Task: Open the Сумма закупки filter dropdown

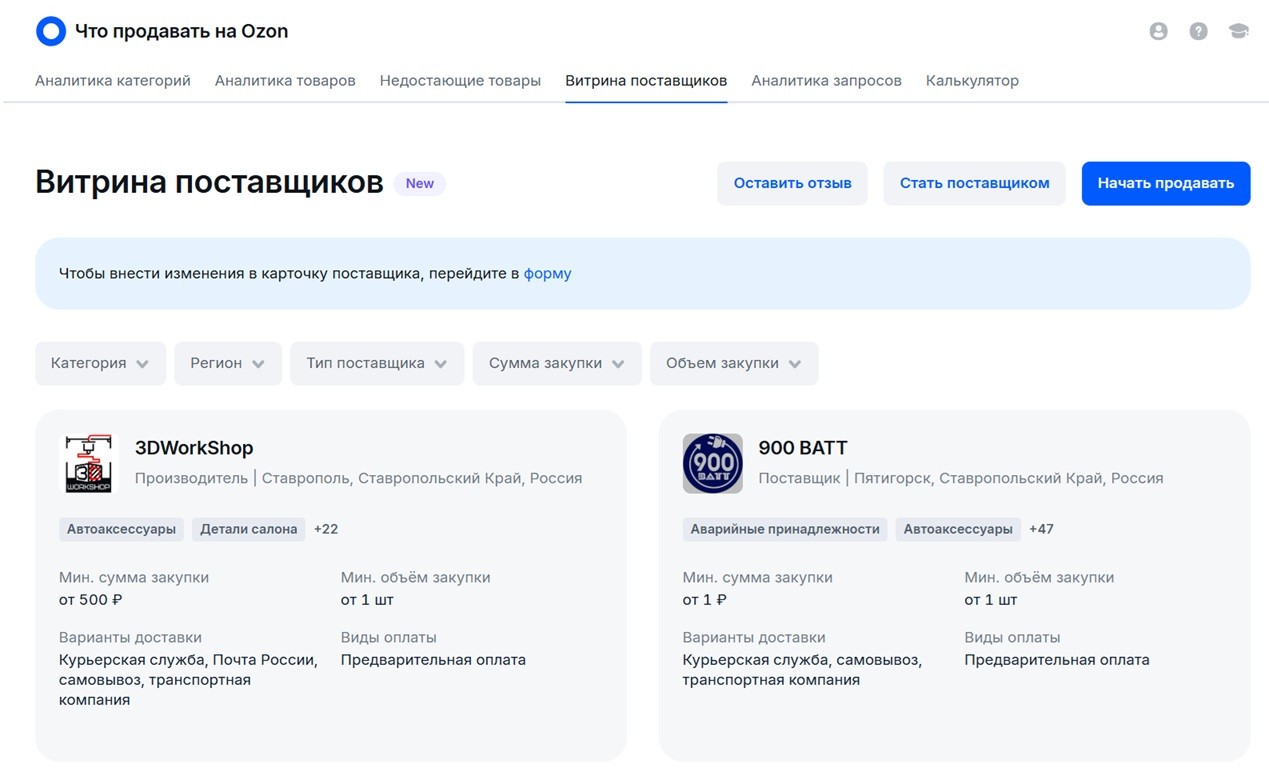Action: coord(557,363)
